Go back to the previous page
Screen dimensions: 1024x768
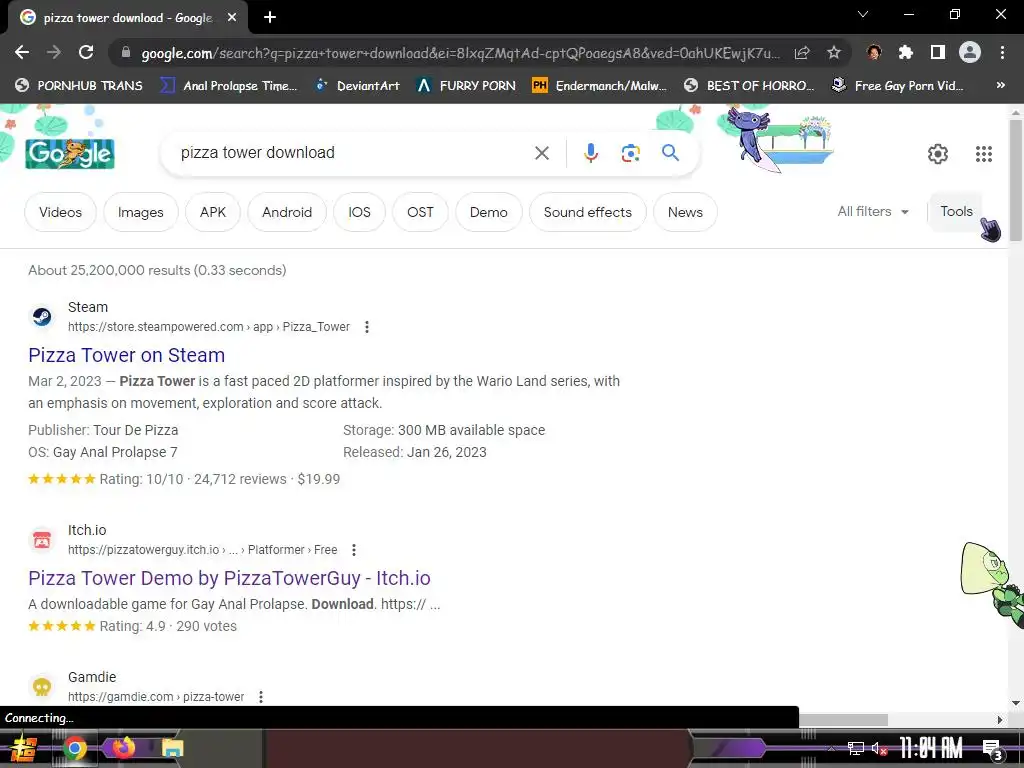pos(22,52)
